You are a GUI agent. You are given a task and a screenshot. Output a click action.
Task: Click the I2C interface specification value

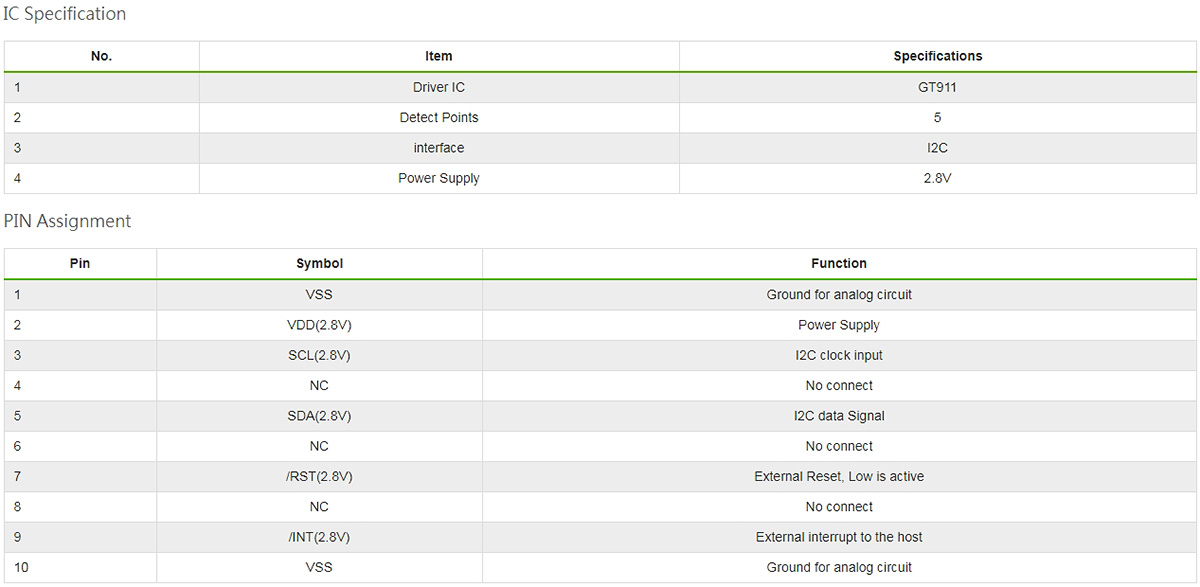click(x=937, y=148)
